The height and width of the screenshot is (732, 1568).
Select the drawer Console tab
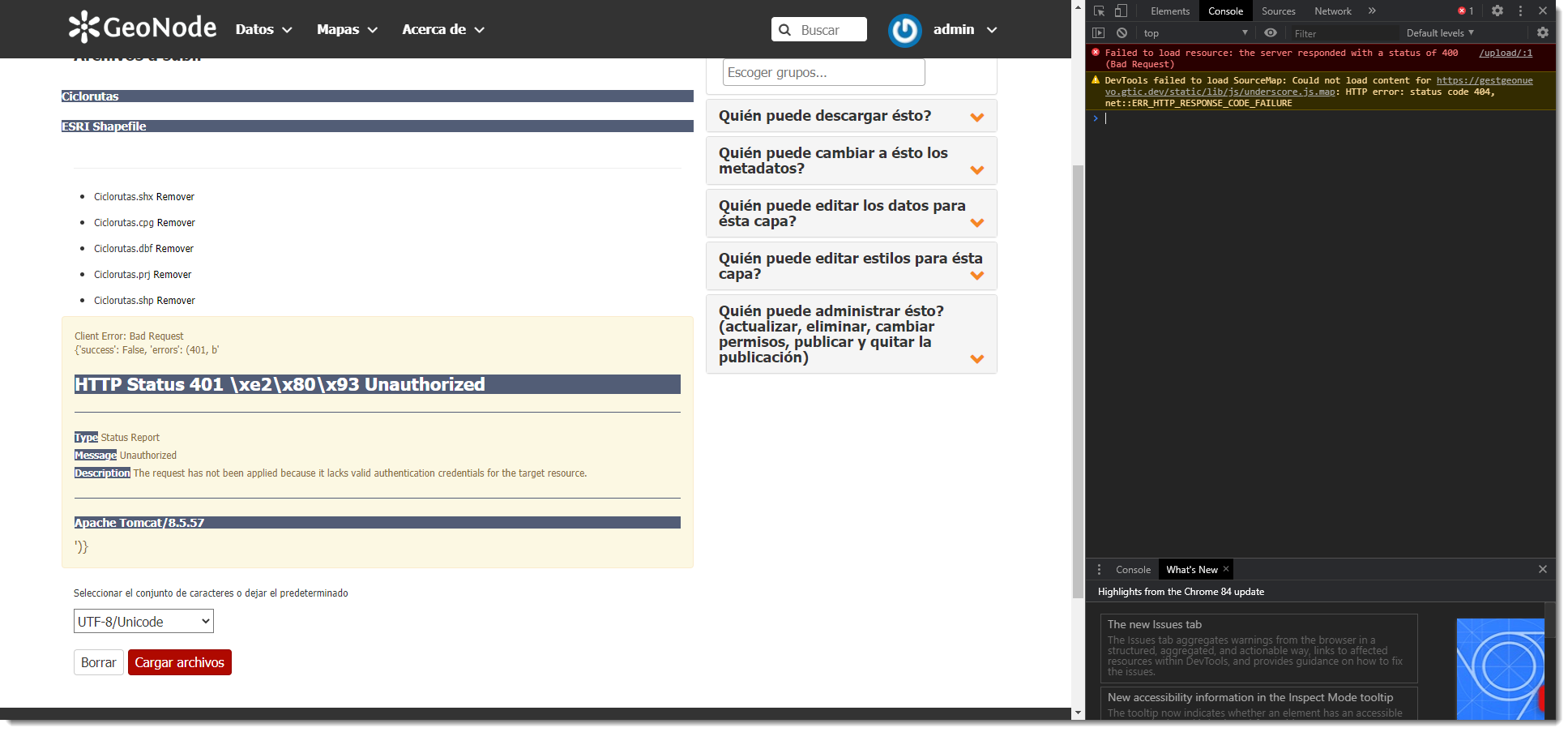click(x=1133, y=570)
